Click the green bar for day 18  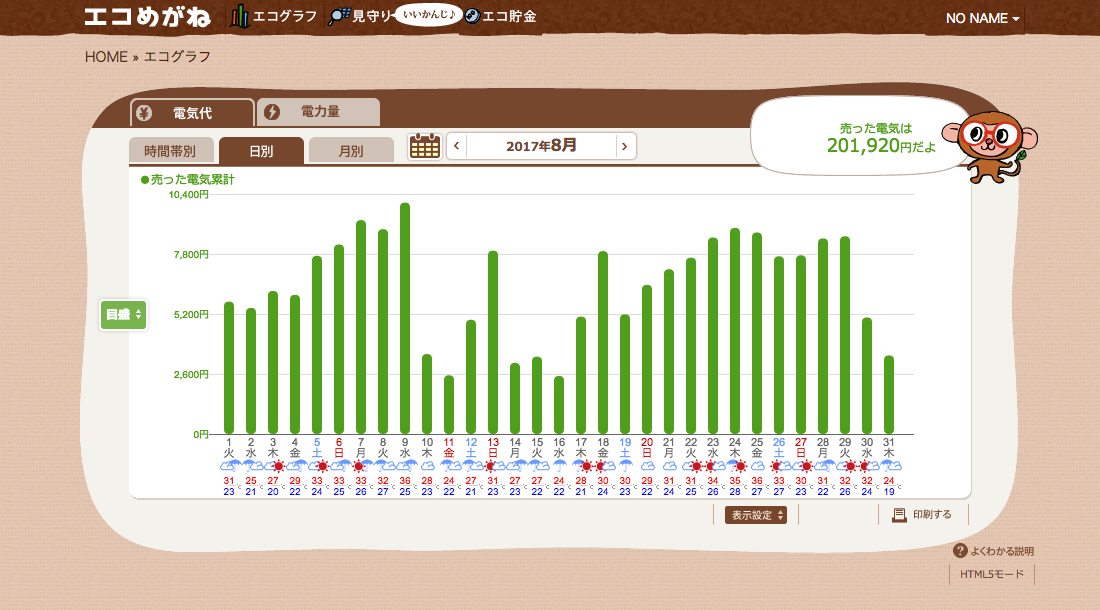tap(603, 342)
